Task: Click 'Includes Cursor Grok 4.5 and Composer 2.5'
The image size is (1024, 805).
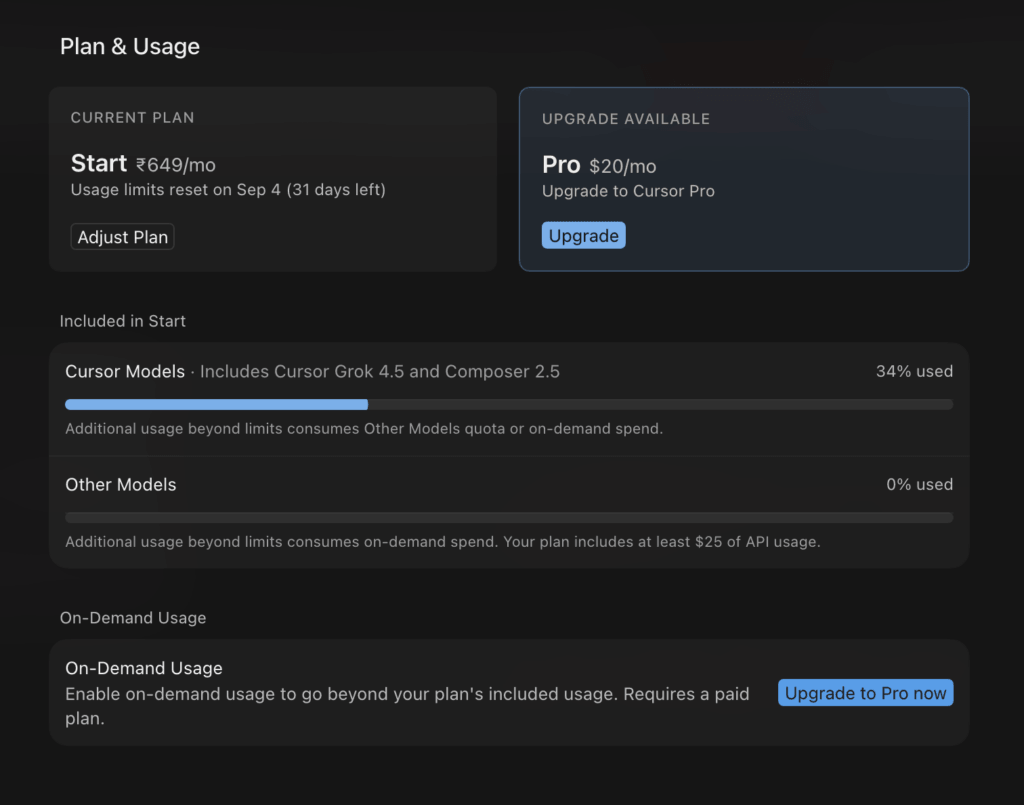Action: point(379,371)
